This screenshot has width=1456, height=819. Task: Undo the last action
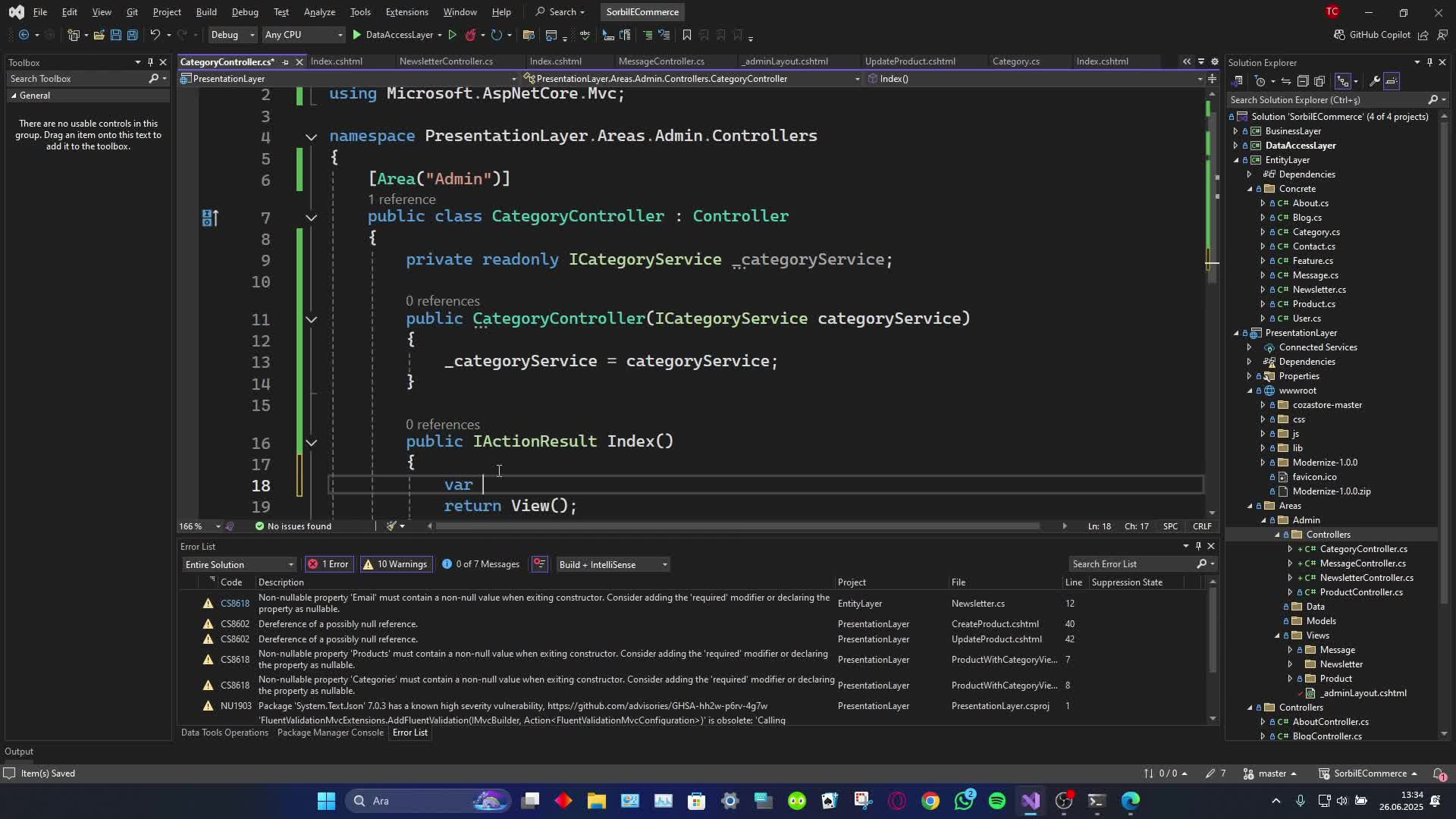[155, 35]
